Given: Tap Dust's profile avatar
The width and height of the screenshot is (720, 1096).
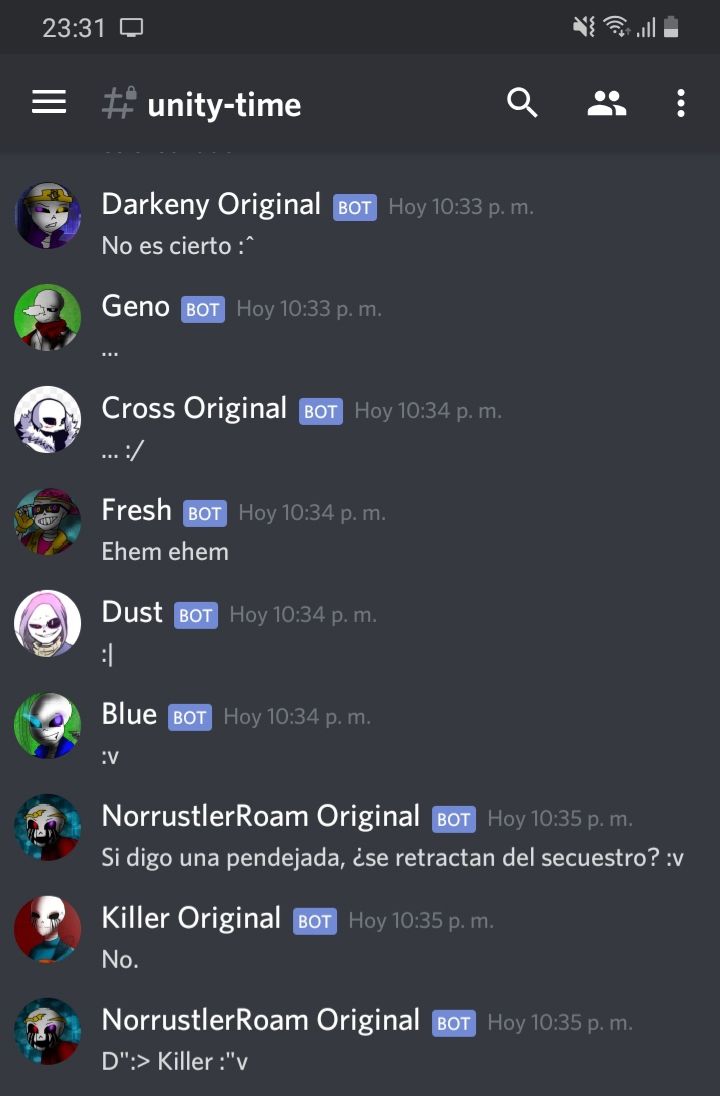Looking at the screenshot, I should tap(48, 623).
